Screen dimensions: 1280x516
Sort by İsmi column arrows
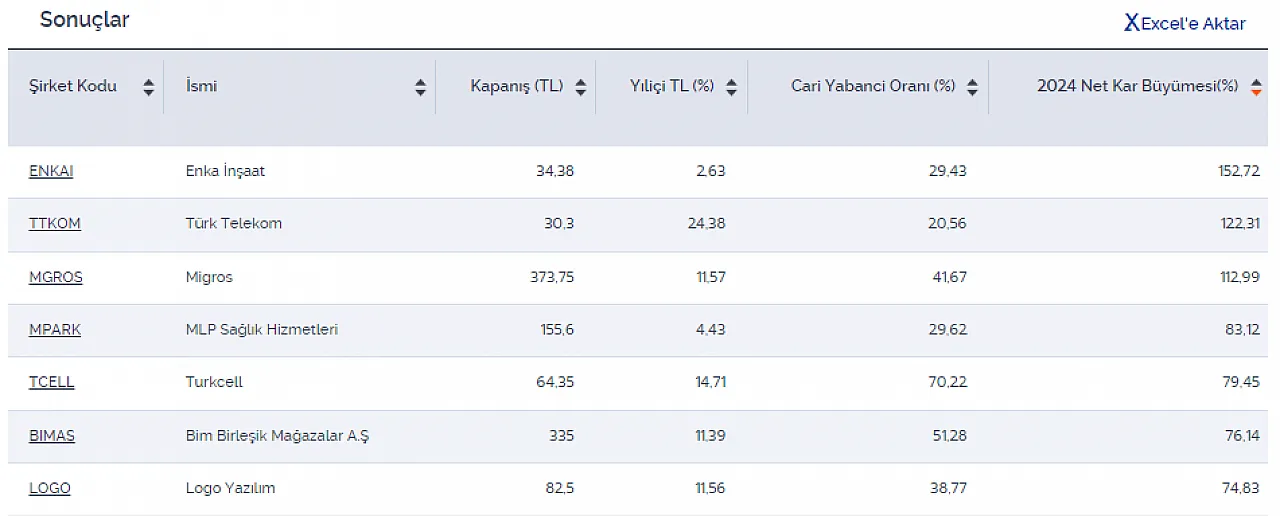point(421,87)
